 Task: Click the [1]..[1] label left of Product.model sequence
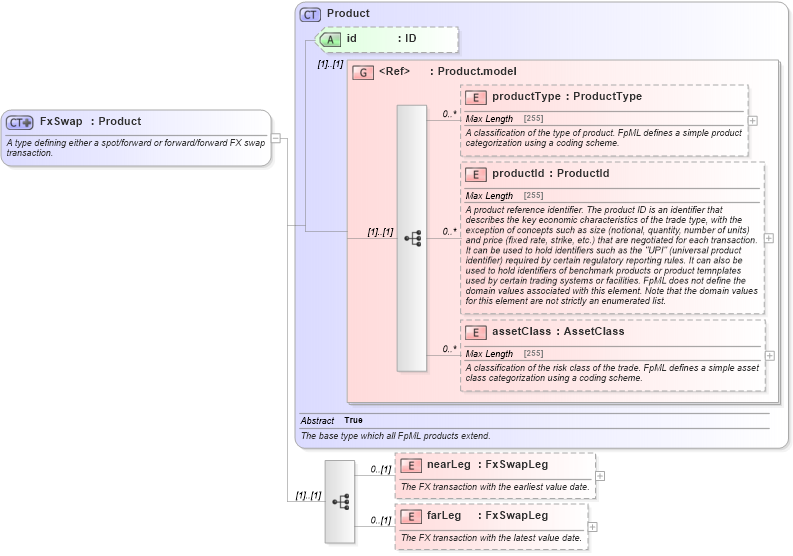pyautogui.click(x=380, y=232)
